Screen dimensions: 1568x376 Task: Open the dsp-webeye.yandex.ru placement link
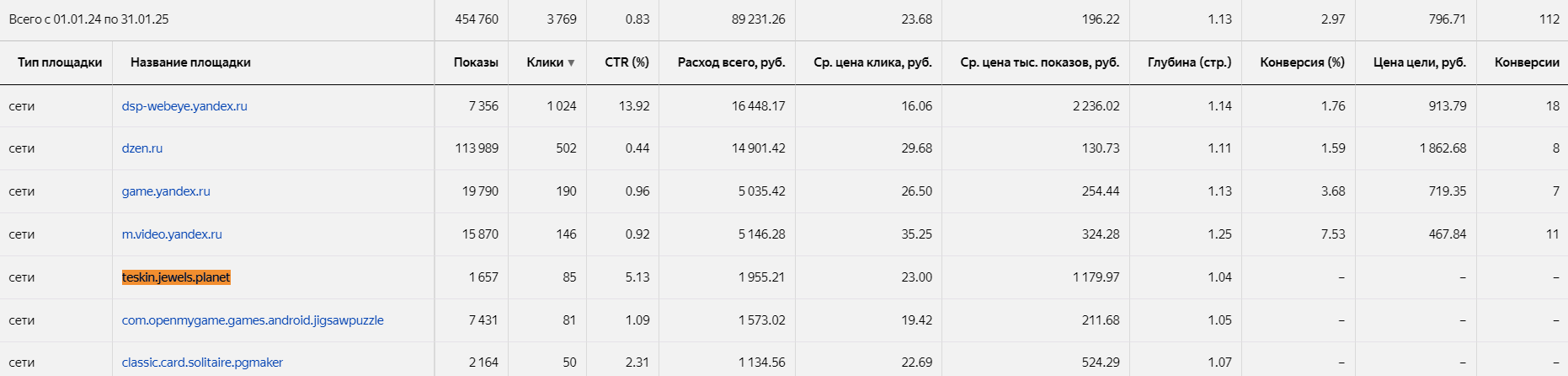coord(184,106)
